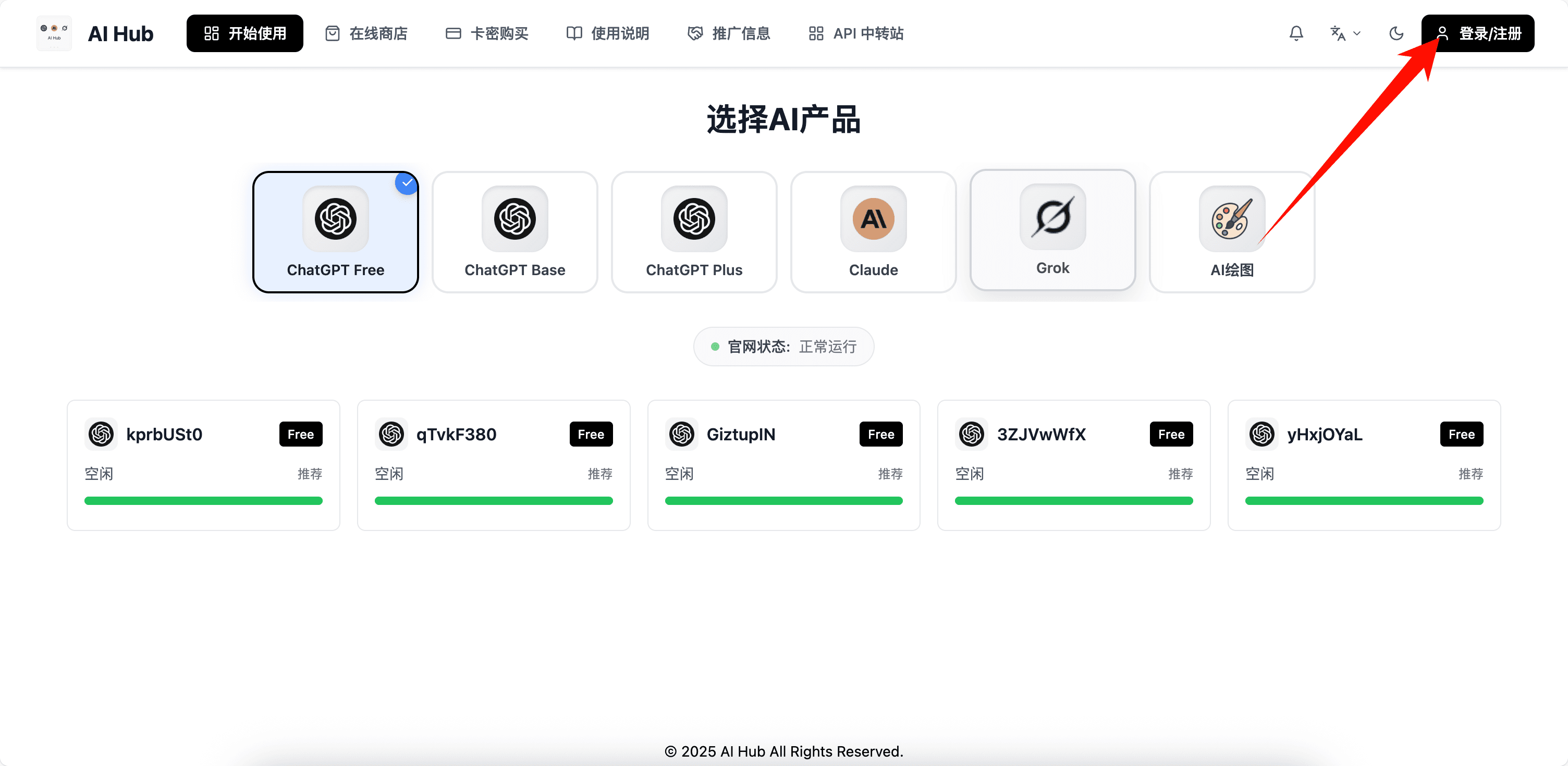The image size is (1568, 766).
Task: Toggle dark mode moon icon
Action: [x=1396, y=33]
